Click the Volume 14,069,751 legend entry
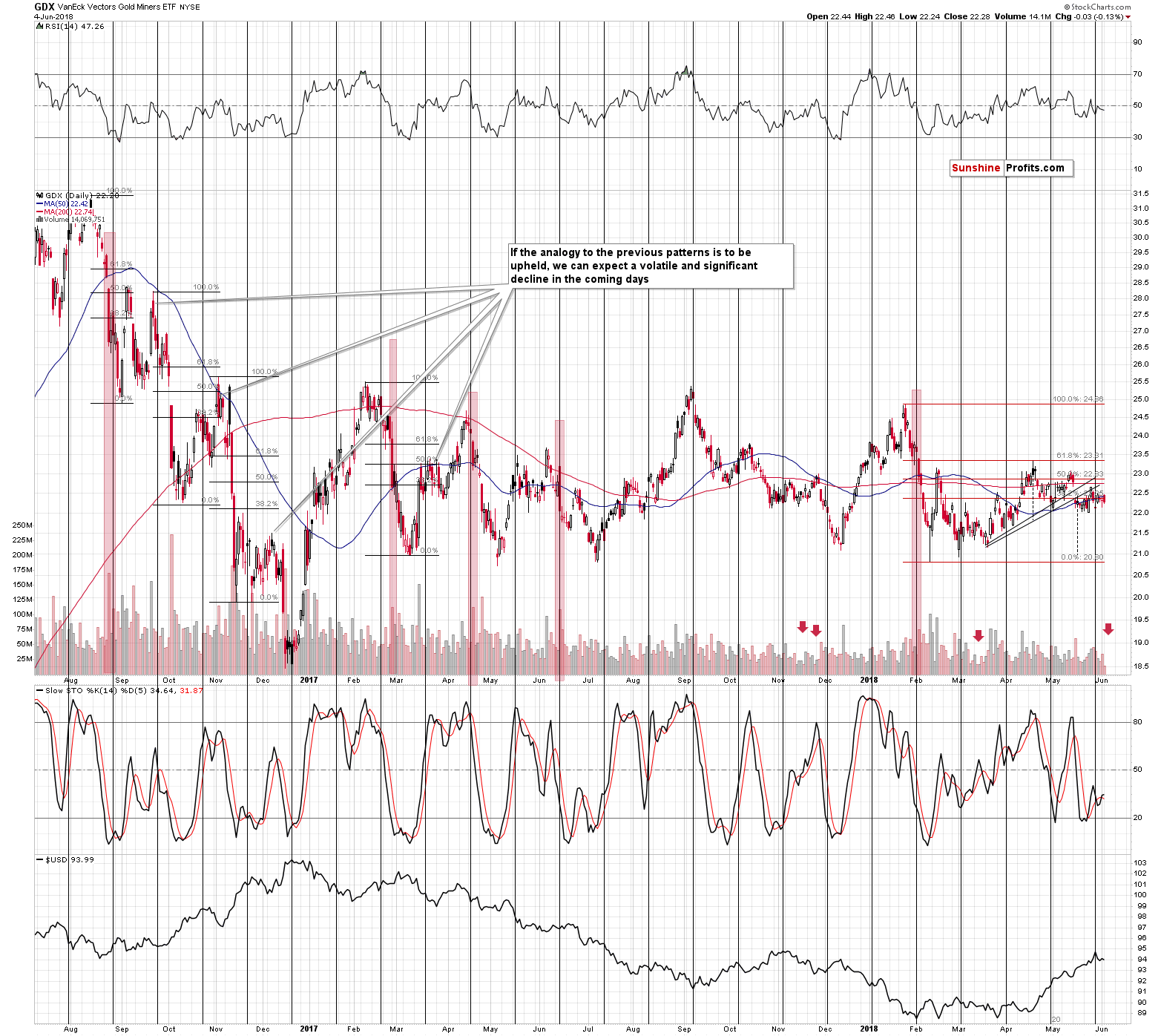The height and width of the screenshot is (1036, 1161). tap(70, 220)
